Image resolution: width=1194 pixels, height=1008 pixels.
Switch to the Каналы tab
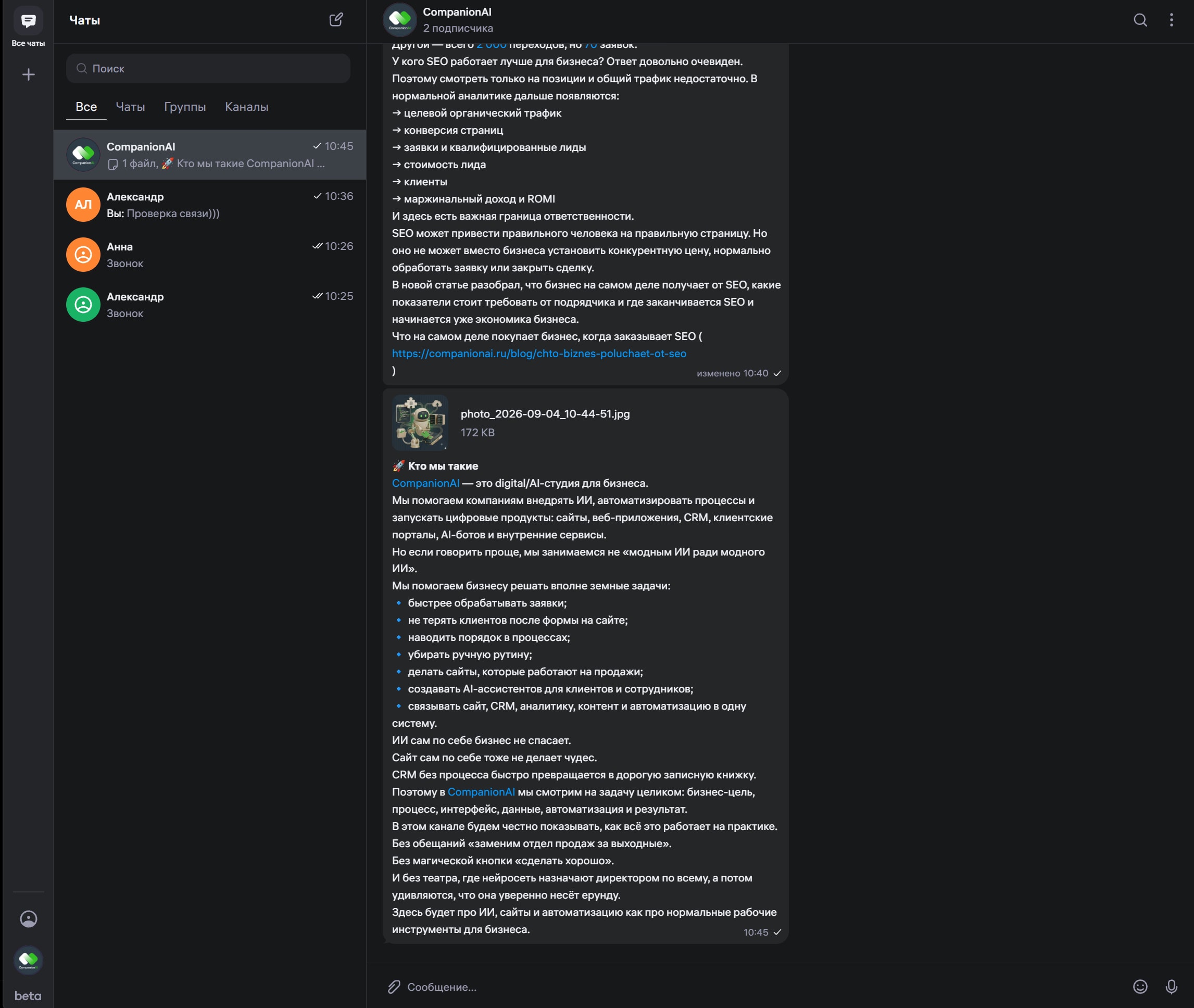(246, 107)
